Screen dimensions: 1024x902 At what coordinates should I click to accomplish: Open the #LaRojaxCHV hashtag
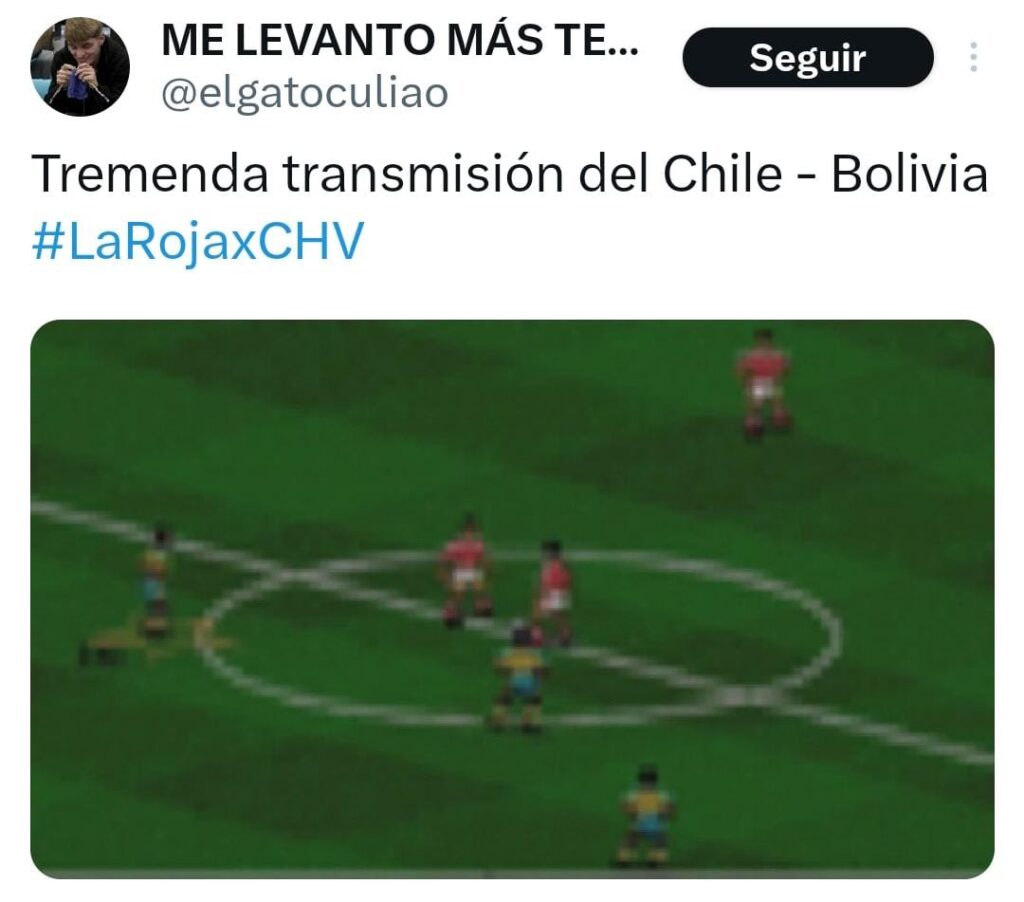pos(197,242)
